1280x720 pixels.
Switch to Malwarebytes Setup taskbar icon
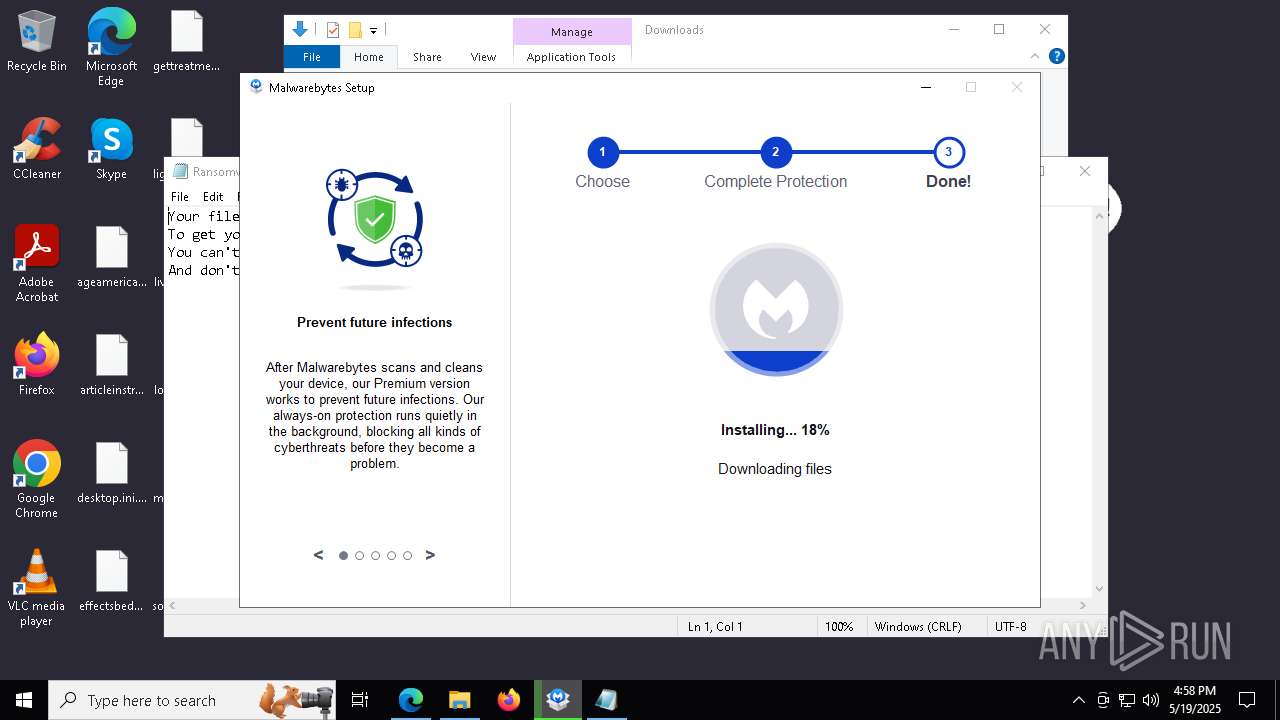tap(558, 700)
